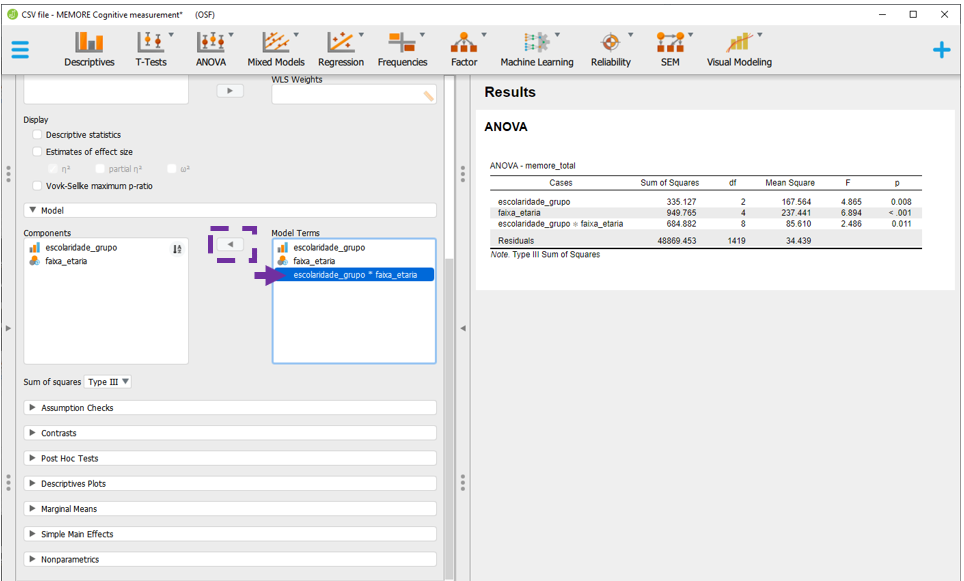The height and width of the screenshot is (581, 964).
Task: Open the Descriptives analysis module
Action: (89, 47)
